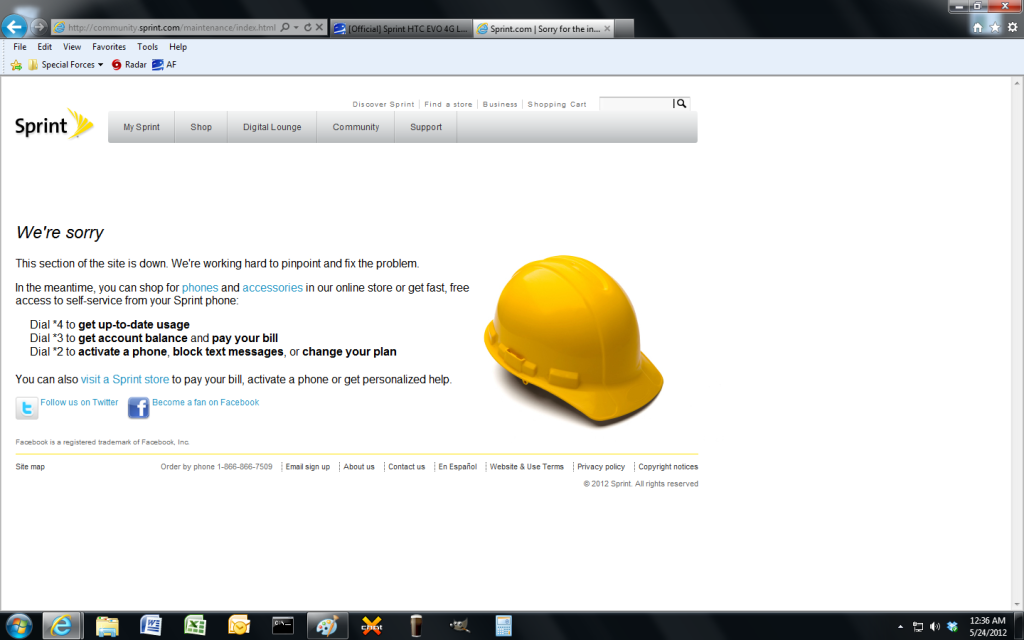Launch Microsoft Word from the taskbar
This screenshot has height=640, width=1024.
(151, 626)
